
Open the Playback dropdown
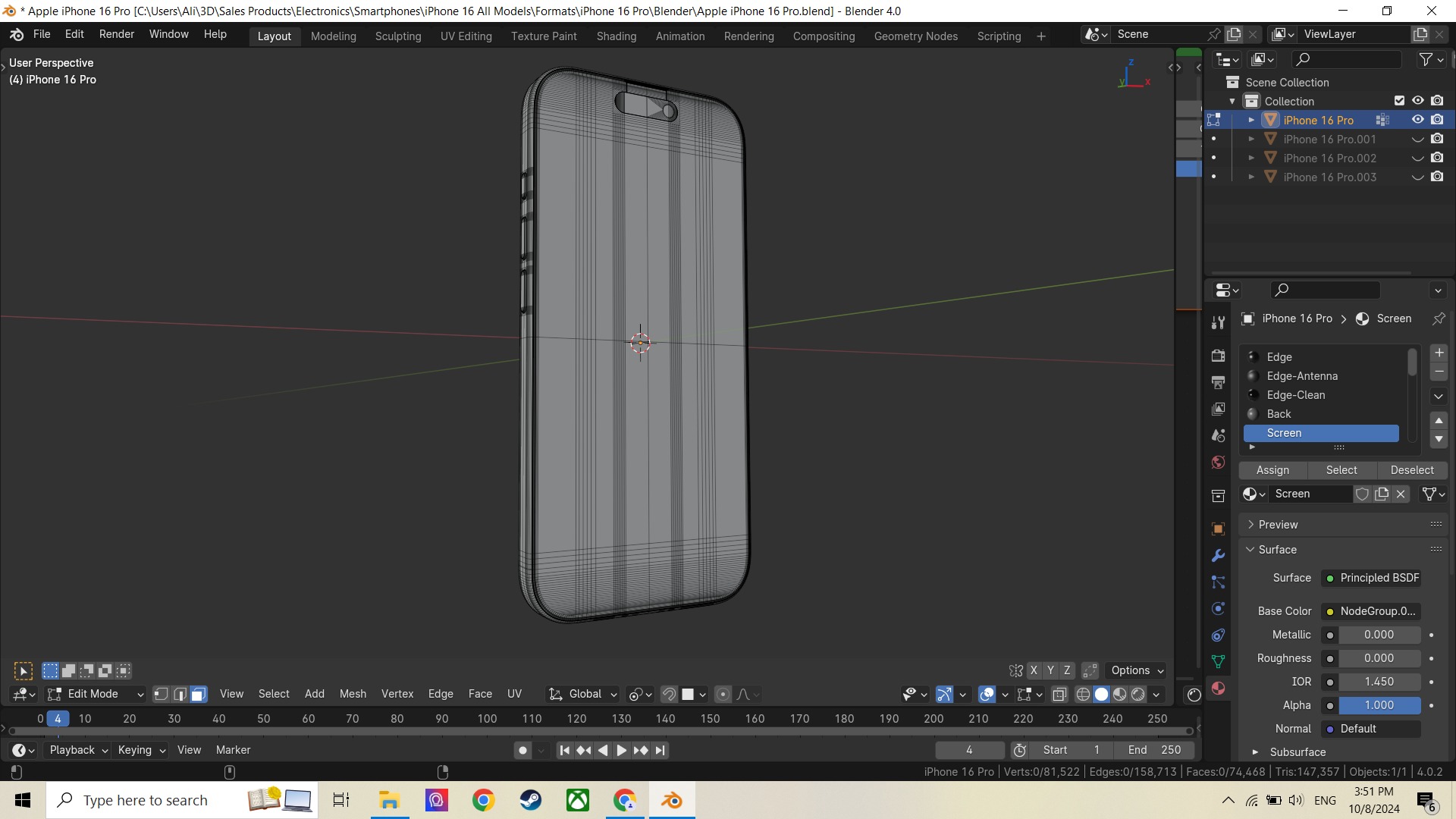78,750
